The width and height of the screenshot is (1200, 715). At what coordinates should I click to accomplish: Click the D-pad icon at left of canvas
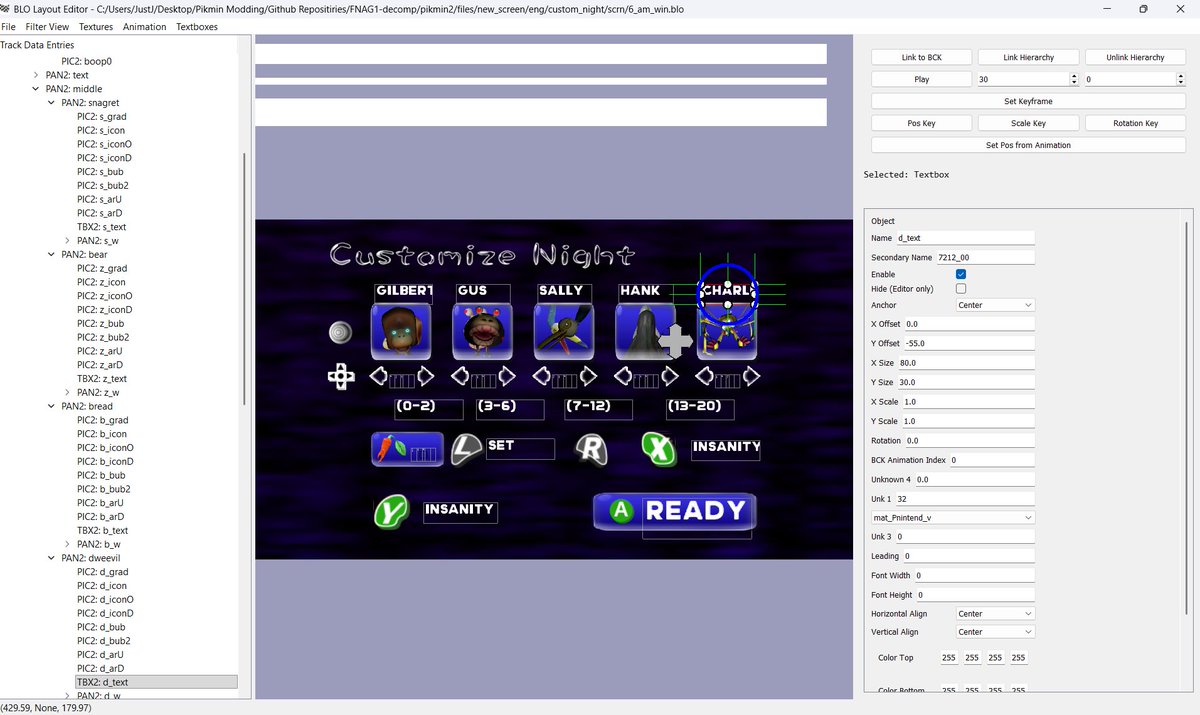pos(341,377)
